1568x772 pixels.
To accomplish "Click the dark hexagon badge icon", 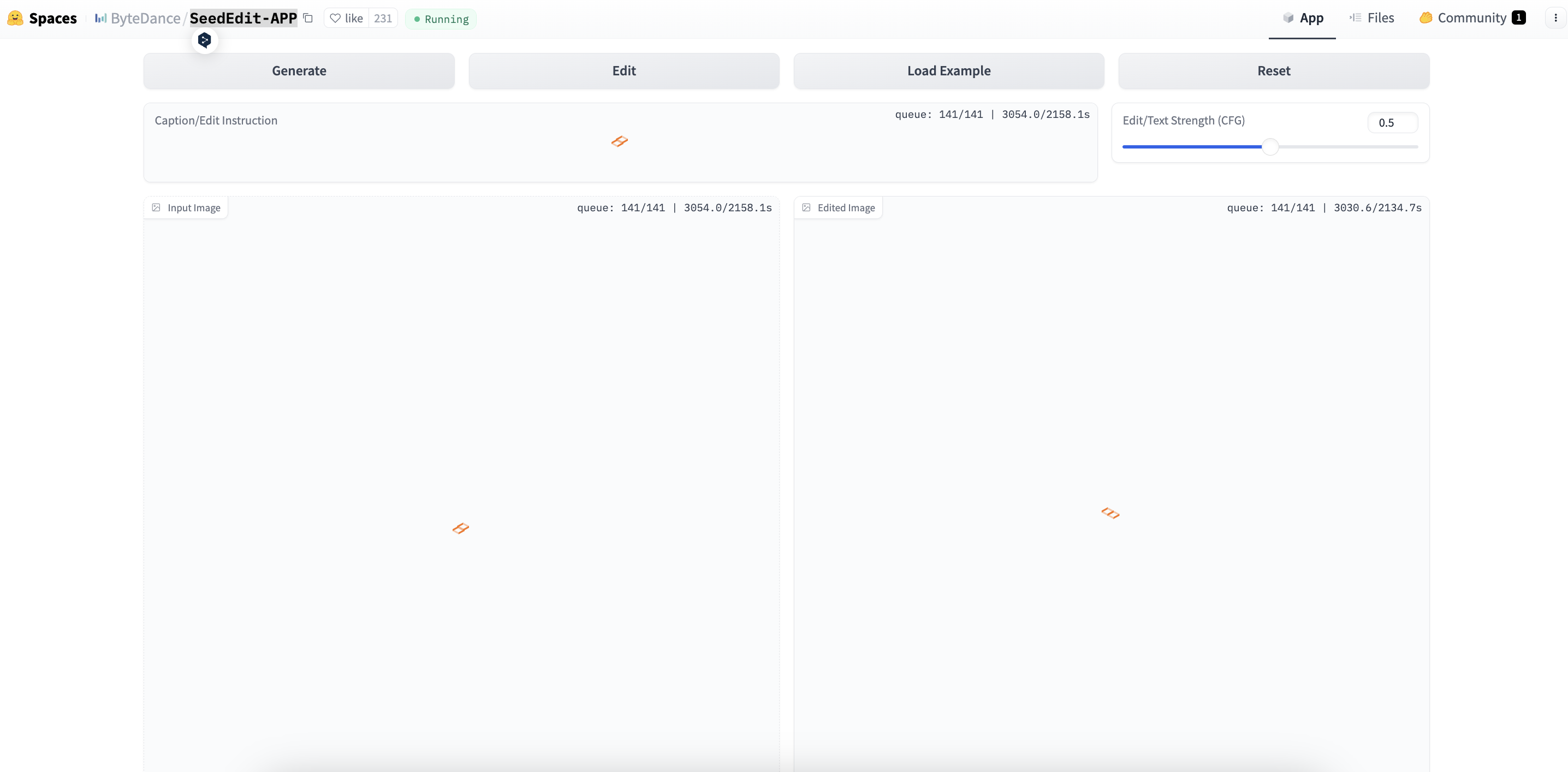I will pyautogui.click(x=205, y=40).
